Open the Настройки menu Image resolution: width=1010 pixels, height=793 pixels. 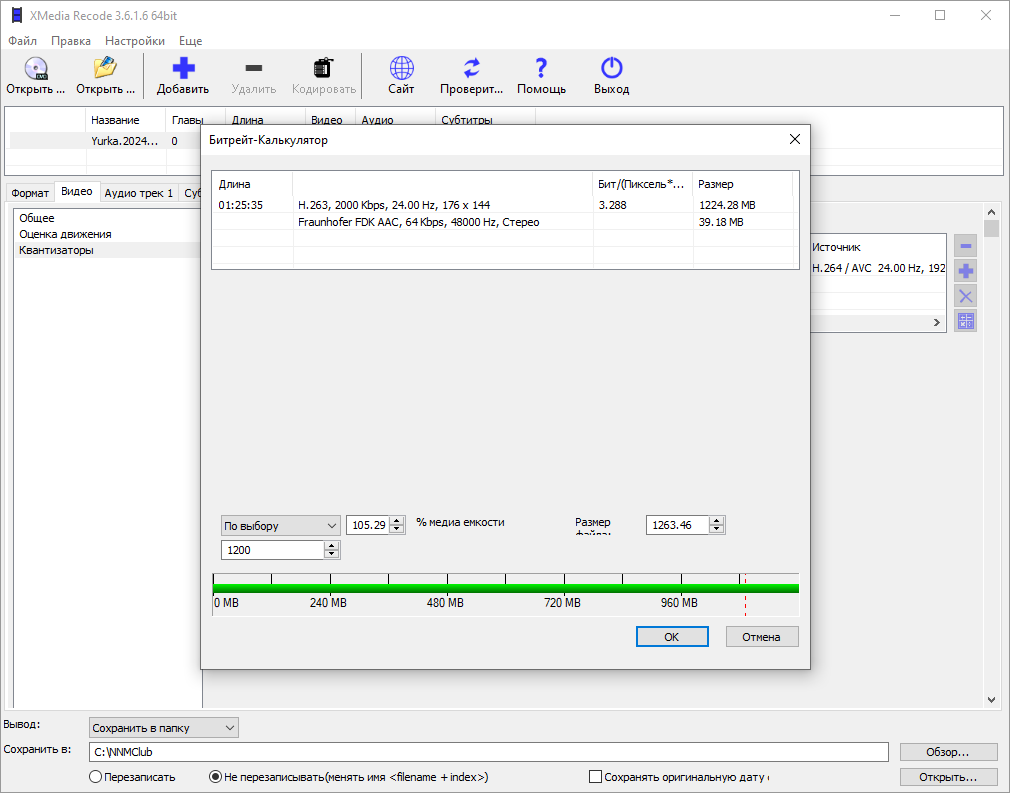click(135, 41)
